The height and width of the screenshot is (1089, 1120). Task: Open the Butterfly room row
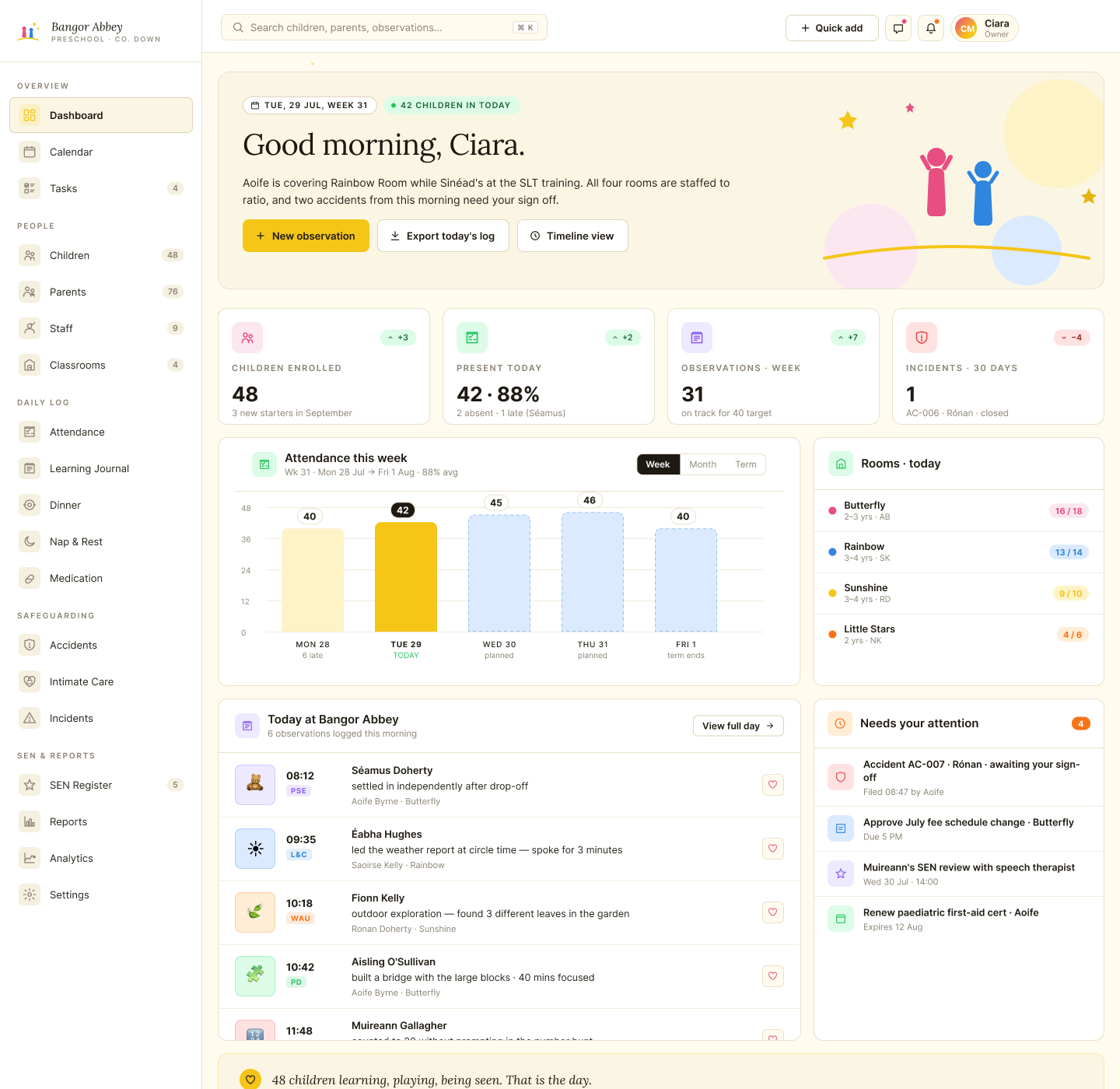pyautogui.click(x=959, y=511)
